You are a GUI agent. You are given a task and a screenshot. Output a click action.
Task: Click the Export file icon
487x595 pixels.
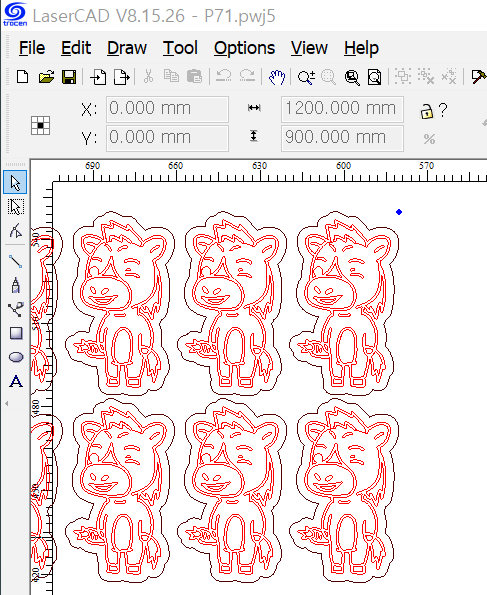122,77
